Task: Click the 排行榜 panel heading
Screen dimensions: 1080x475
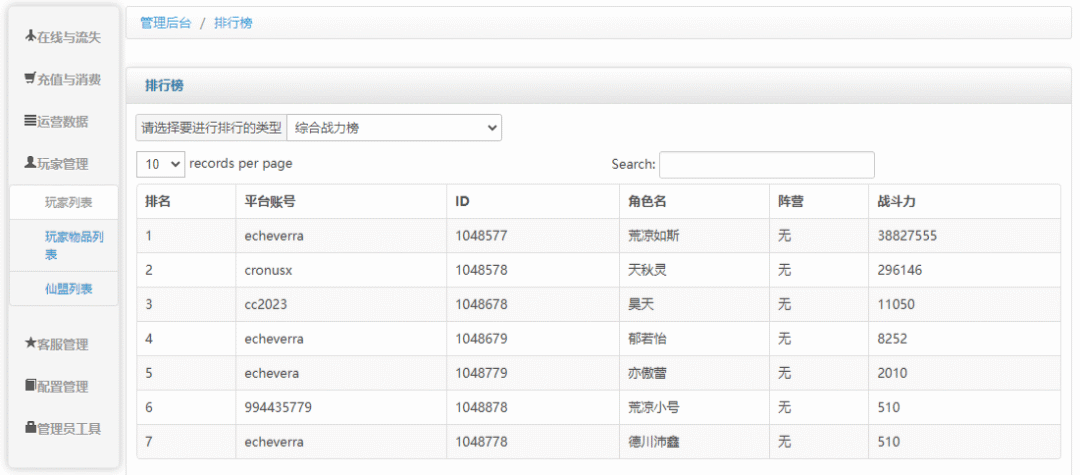Action: (164, 85)
